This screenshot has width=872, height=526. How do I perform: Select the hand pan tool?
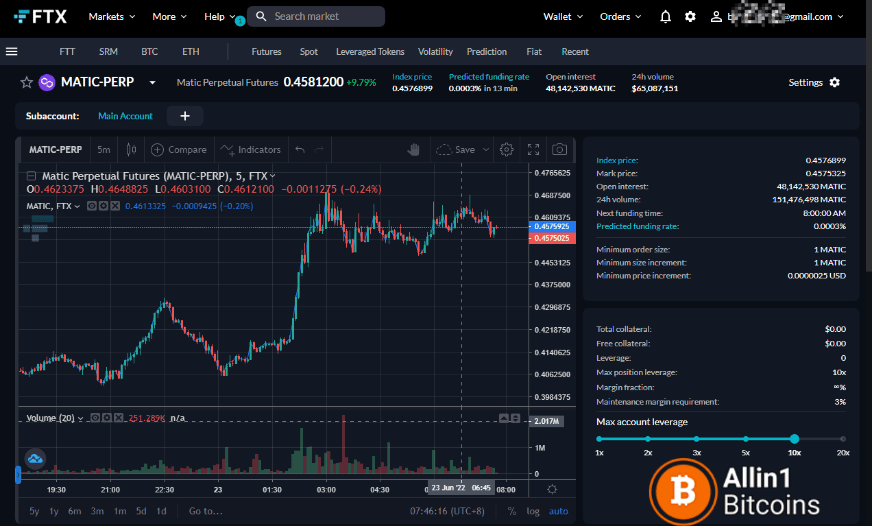pos(413,150)
